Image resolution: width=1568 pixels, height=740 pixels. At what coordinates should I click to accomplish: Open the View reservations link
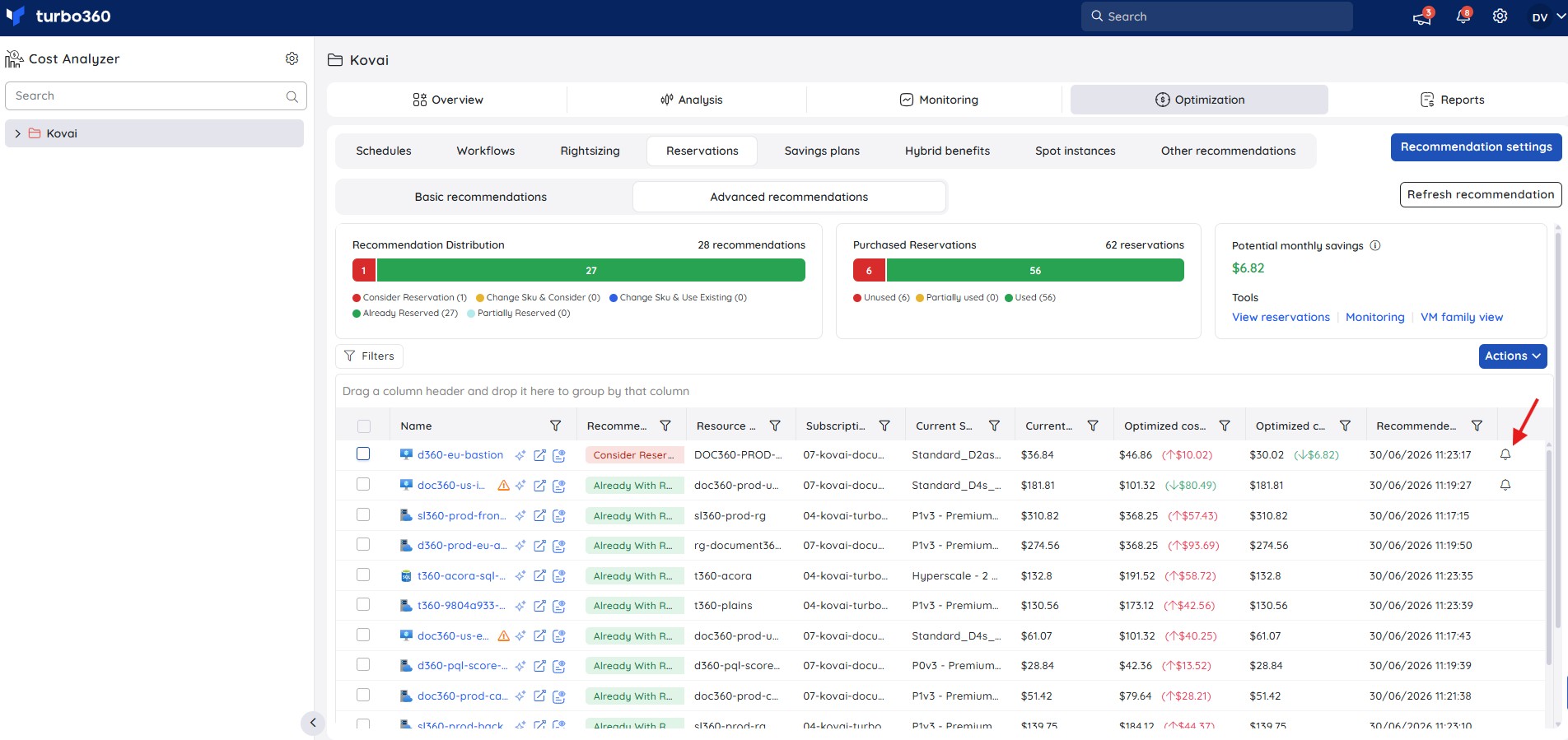click(1281, 317)
